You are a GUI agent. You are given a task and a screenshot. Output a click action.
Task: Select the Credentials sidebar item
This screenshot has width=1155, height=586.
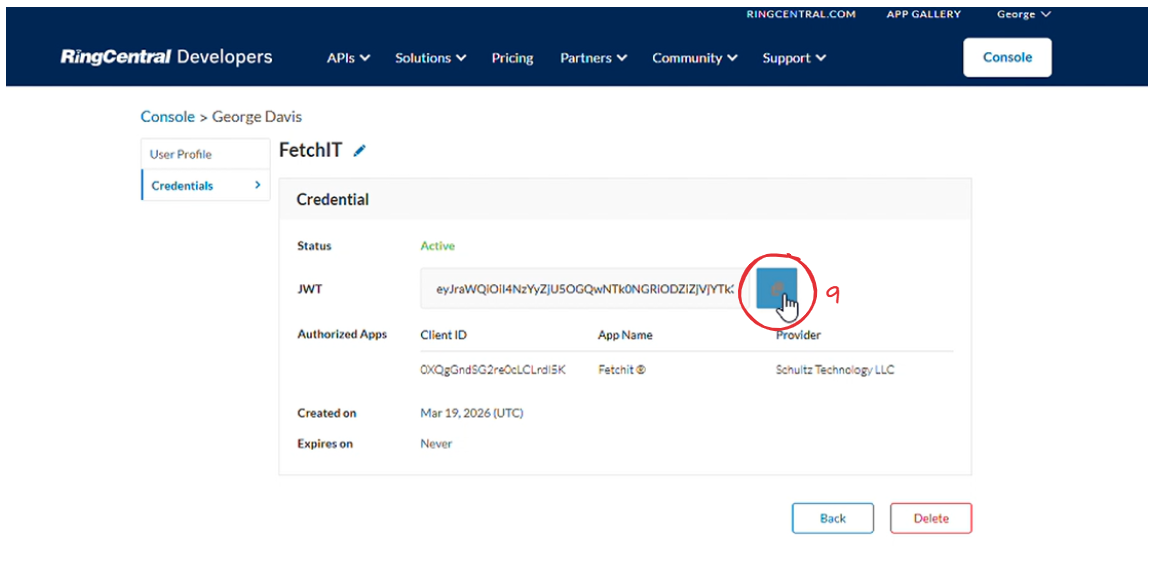[206, 186]
